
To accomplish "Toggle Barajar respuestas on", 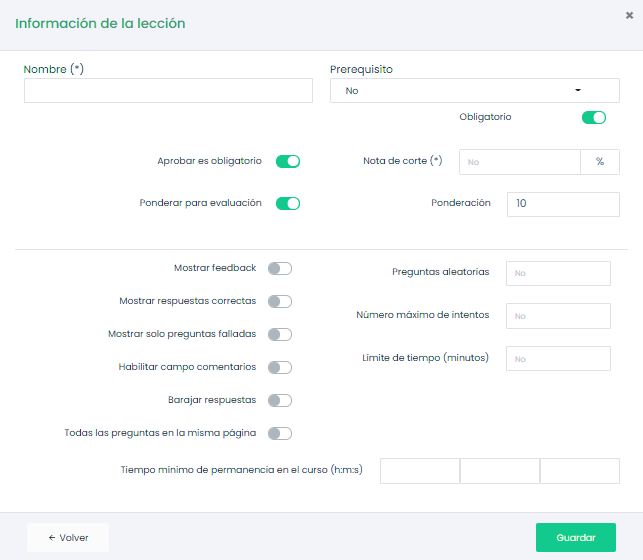I will (x=280, y=400).
